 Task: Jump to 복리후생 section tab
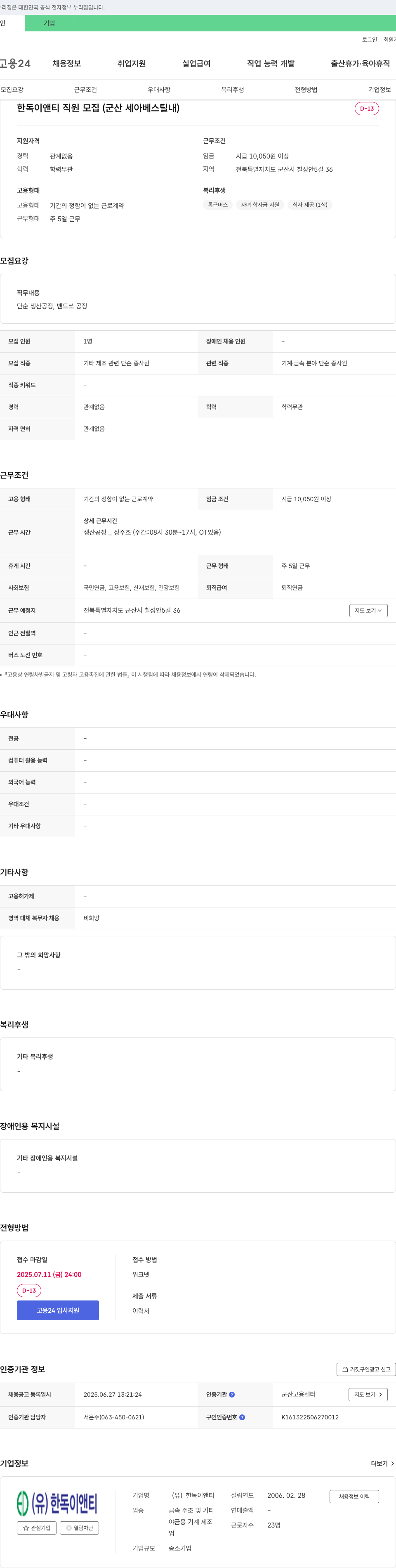(x=232, y=90)
